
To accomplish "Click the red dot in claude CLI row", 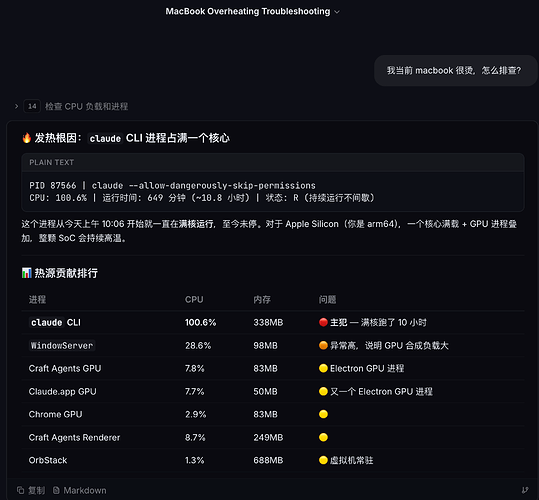I will click(x=323, y=322).
